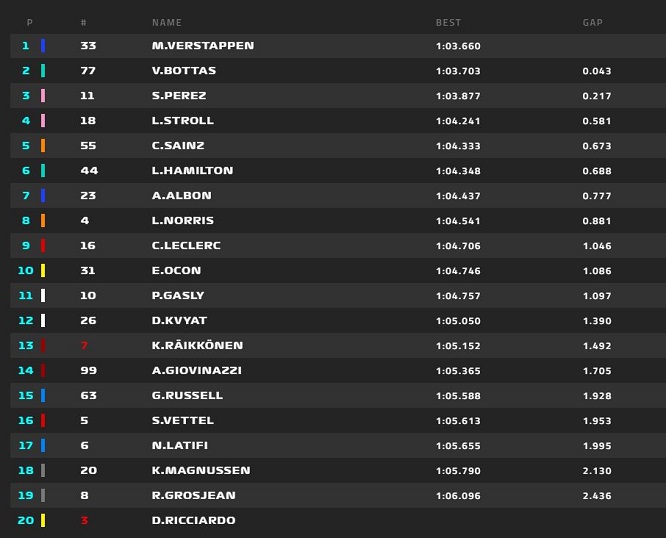The width and height of the screenshot is (666, 538).
Task: Click the orange team bar beside C.SAINZ
Action: pos(43,146)
